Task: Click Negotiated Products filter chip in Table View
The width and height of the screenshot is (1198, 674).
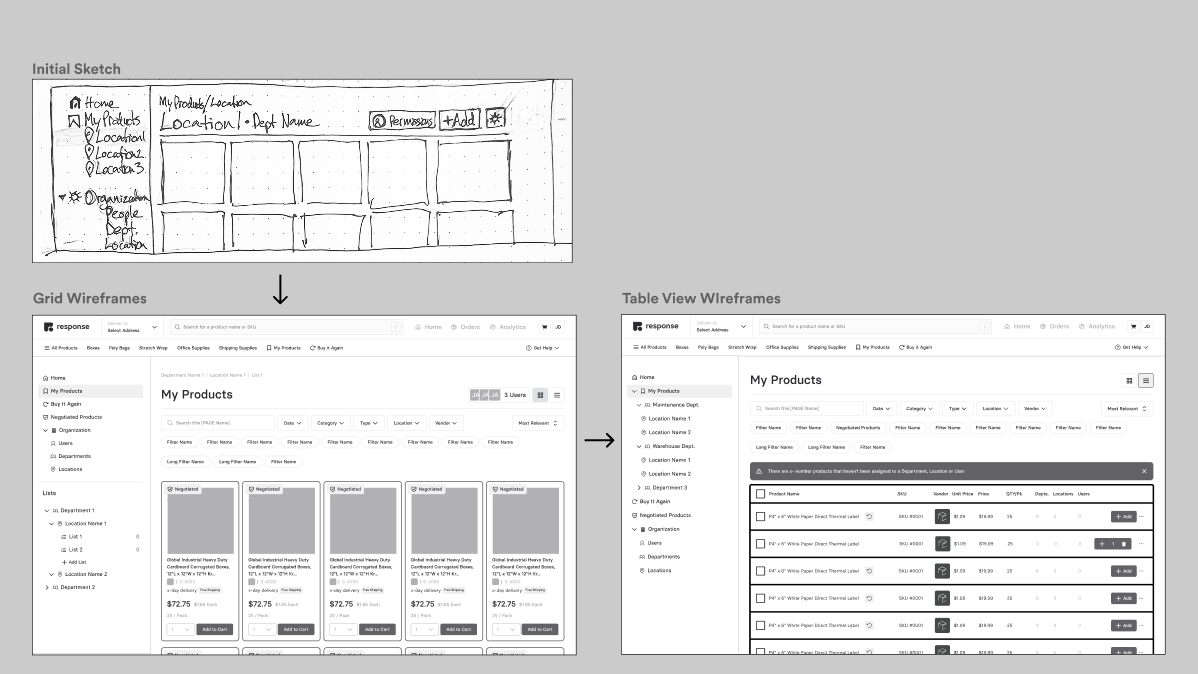Action: pos(858,428)
